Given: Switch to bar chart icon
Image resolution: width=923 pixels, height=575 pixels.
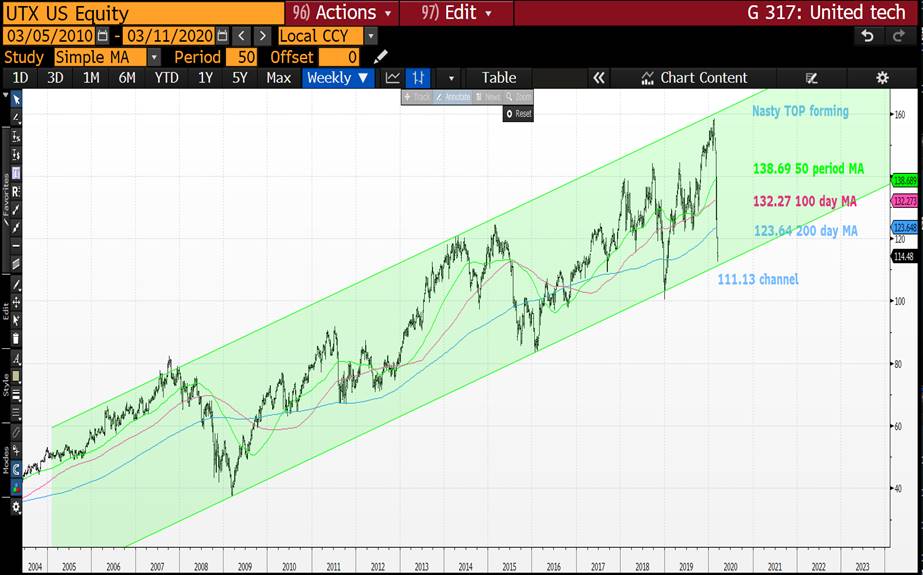Looking at the screenshot, I should point(419,78).
